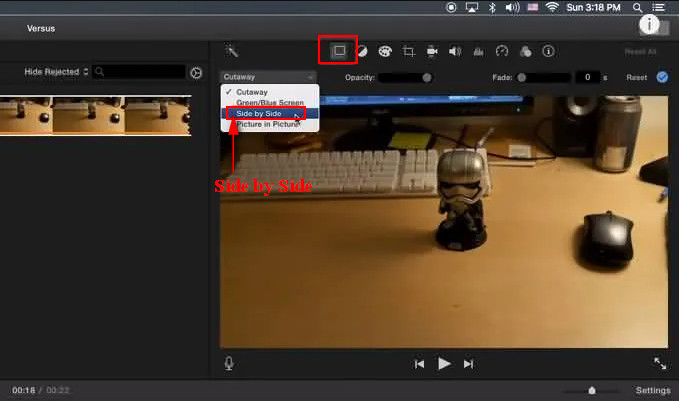679x401 pixels.
Task: Open the input source flag icon
Action: (x=533, y=7)
